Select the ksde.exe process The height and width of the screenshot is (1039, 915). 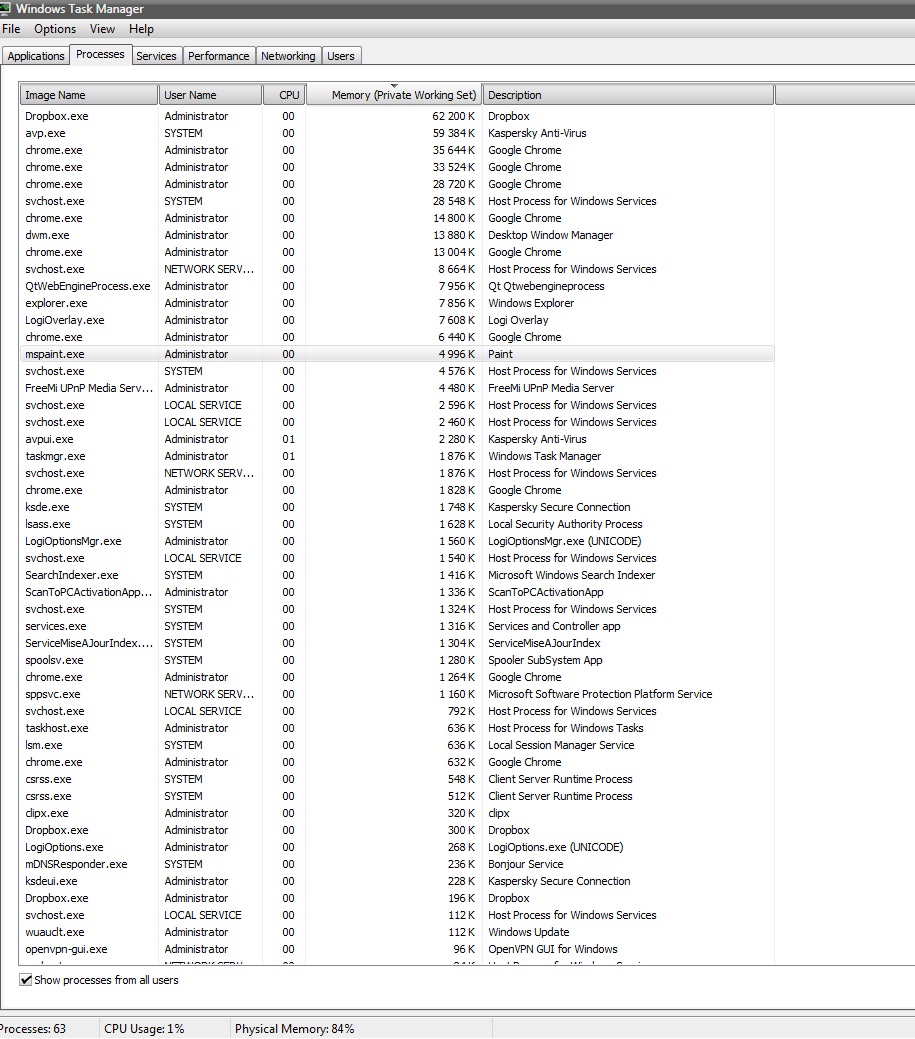pyautogui.click(x=397, y=508)
